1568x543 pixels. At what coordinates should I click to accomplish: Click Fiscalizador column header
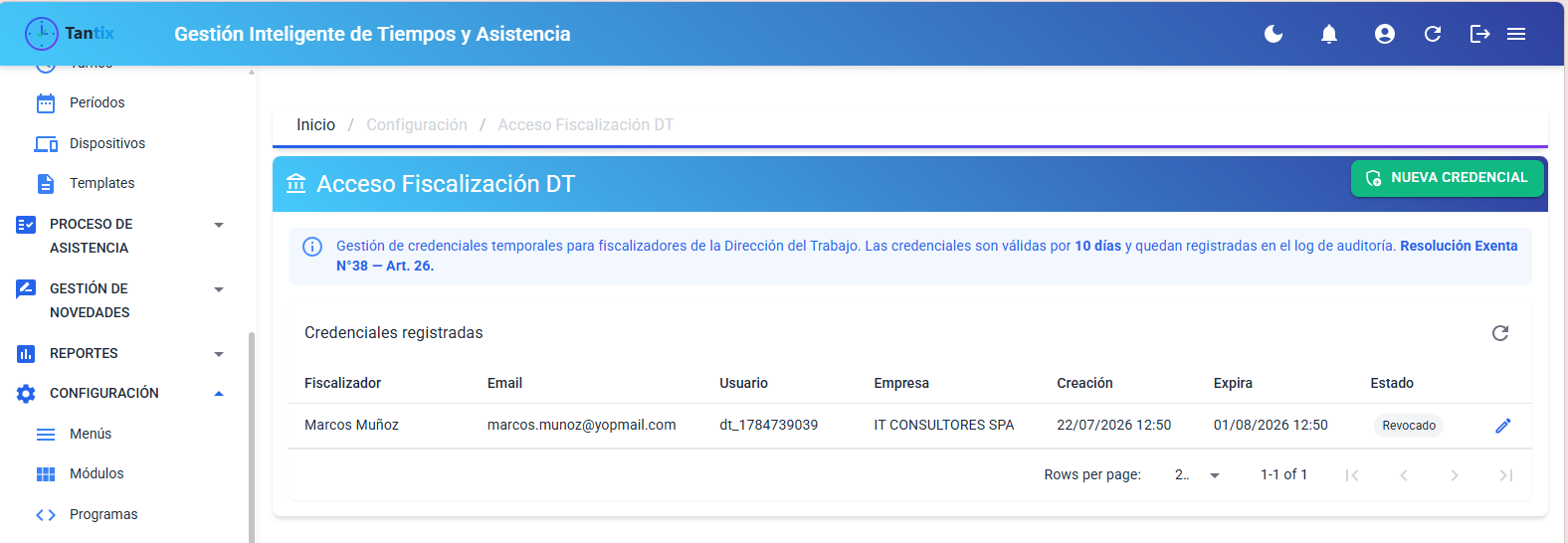342,383
